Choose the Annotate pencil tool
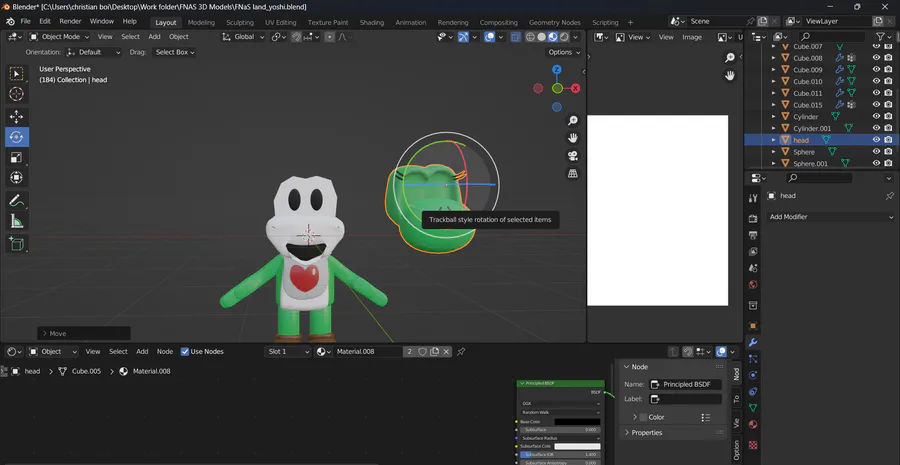Image resolution: width=900 pixels, height=465 pixels. pyautogui.click(x=17, y=200)
